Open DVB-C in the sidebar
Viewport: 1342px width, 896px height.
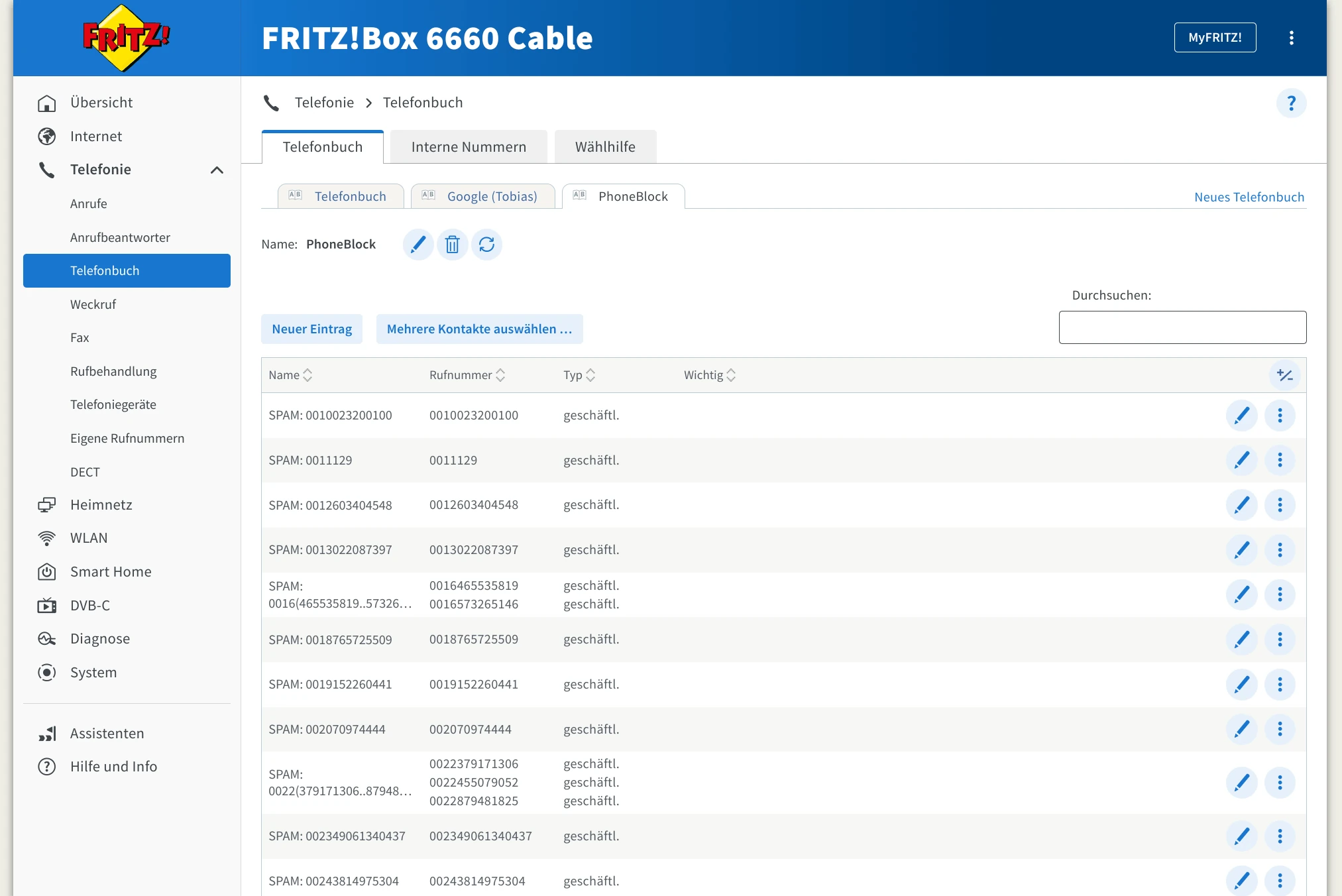coord(90,606)
